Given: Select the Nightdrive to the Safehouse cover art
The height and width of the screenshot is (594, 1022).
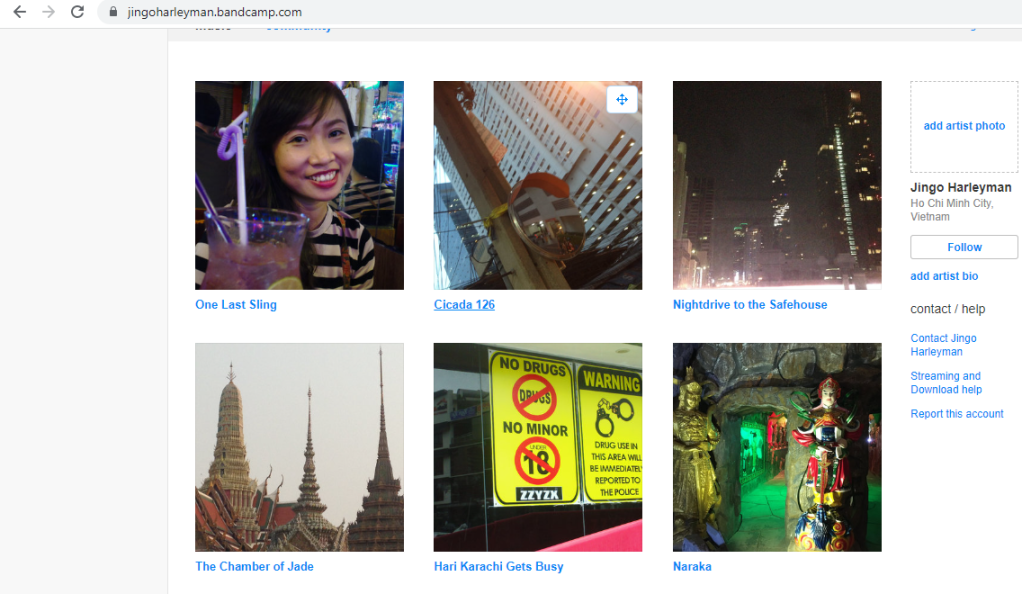Looking at the screenshot, I should 777,185.
